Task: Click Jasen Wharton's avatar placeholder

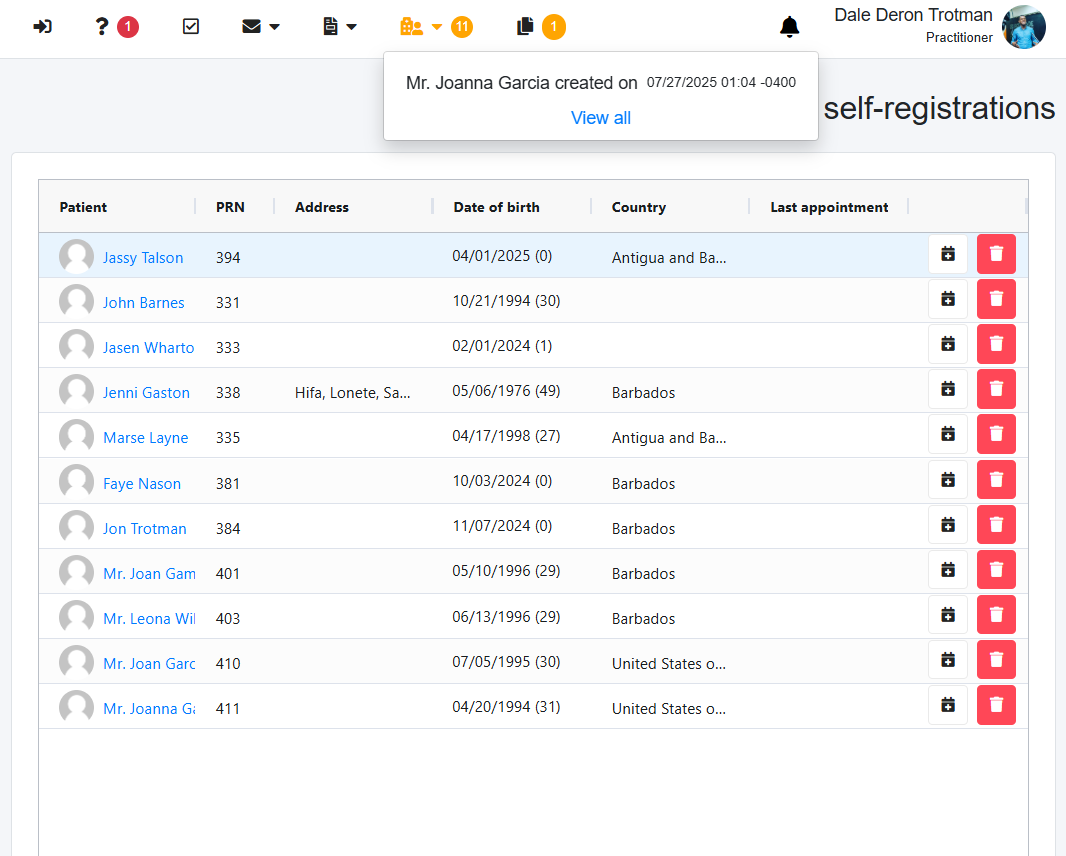Action: pyautogui.click(x=76, y=347)
